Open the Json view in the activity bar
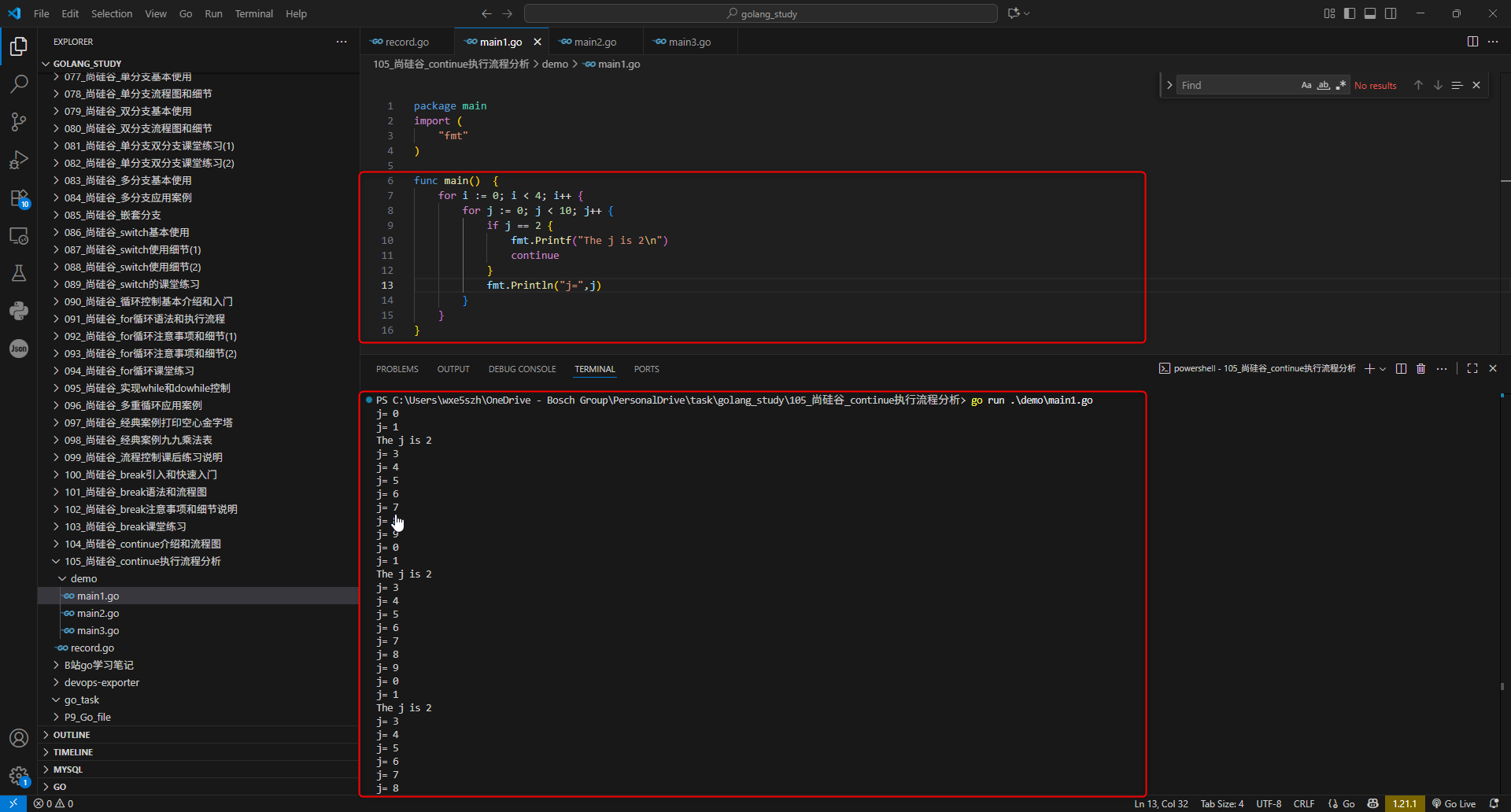The width and height of the screenshot is (1511, 812). 19,349
